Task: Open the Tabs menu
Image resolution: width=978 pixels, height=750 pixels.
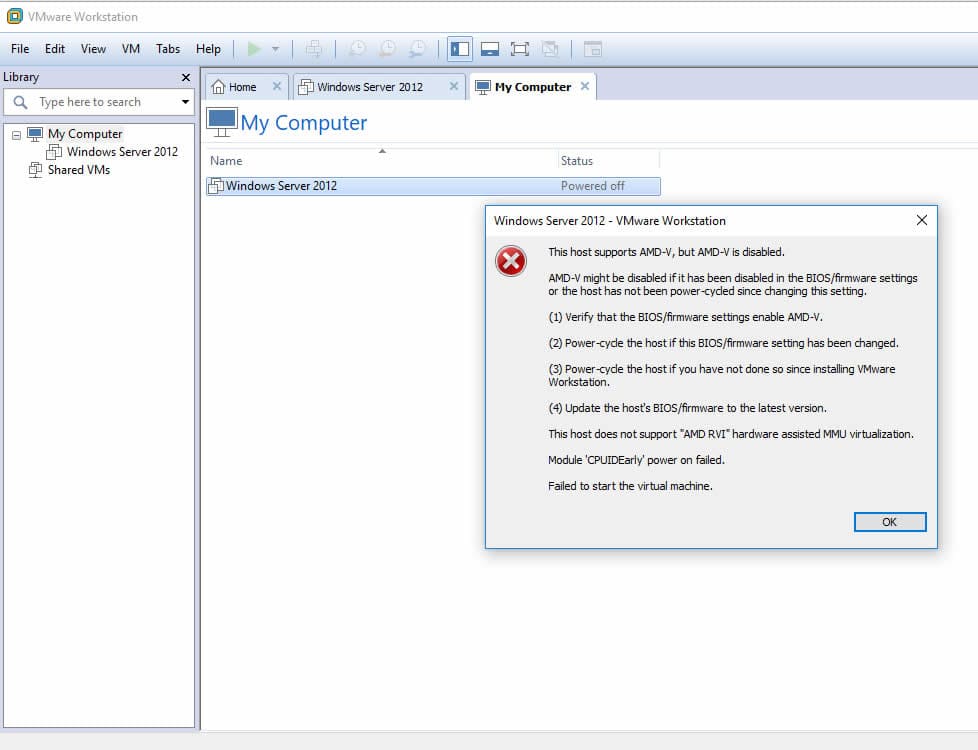Action: [168, 49]
